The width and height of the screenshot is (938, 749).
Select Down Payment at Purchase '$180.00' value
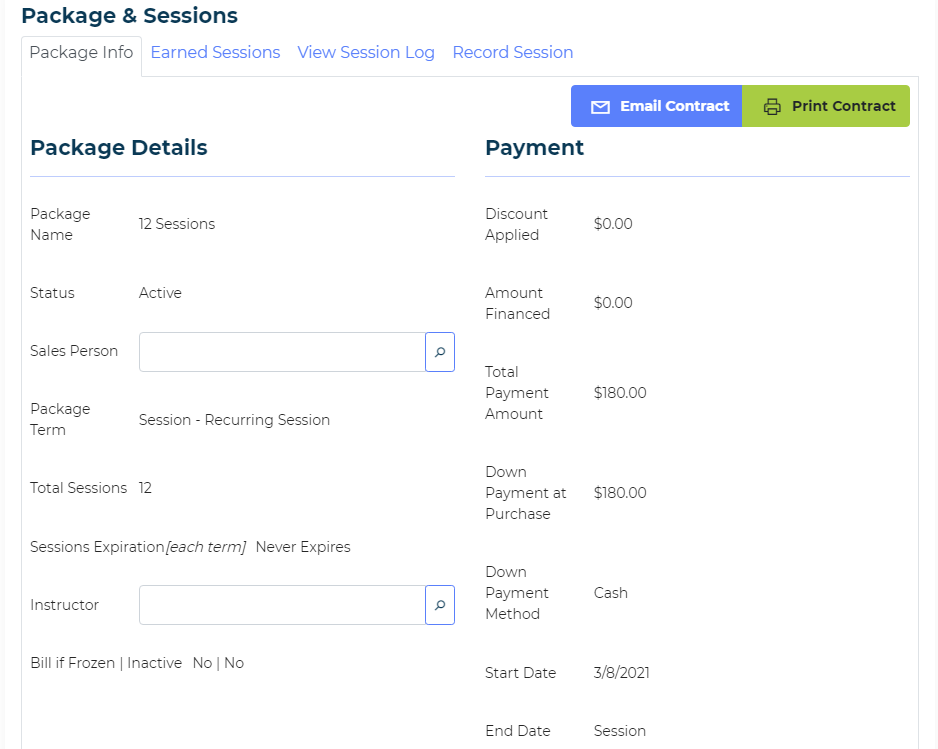620,492
